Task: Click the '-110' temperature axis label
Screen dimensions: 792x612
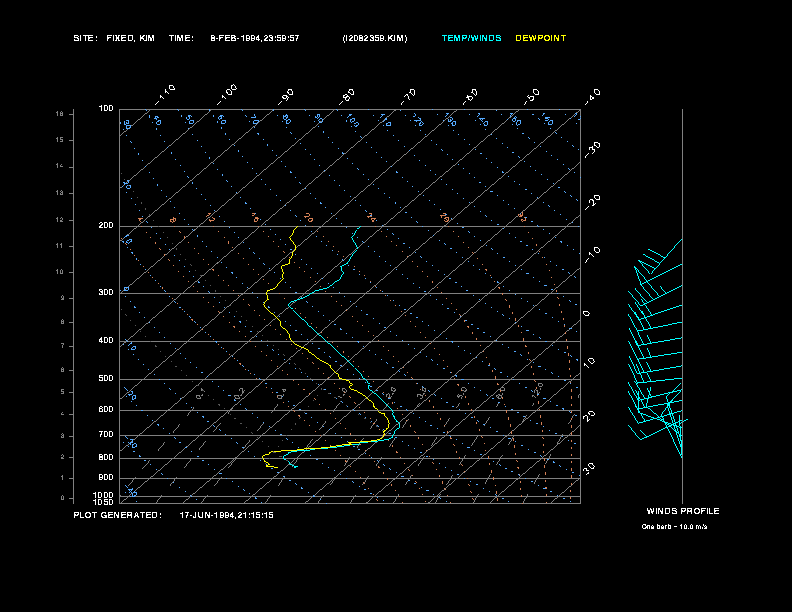Action: coord(165,95)
